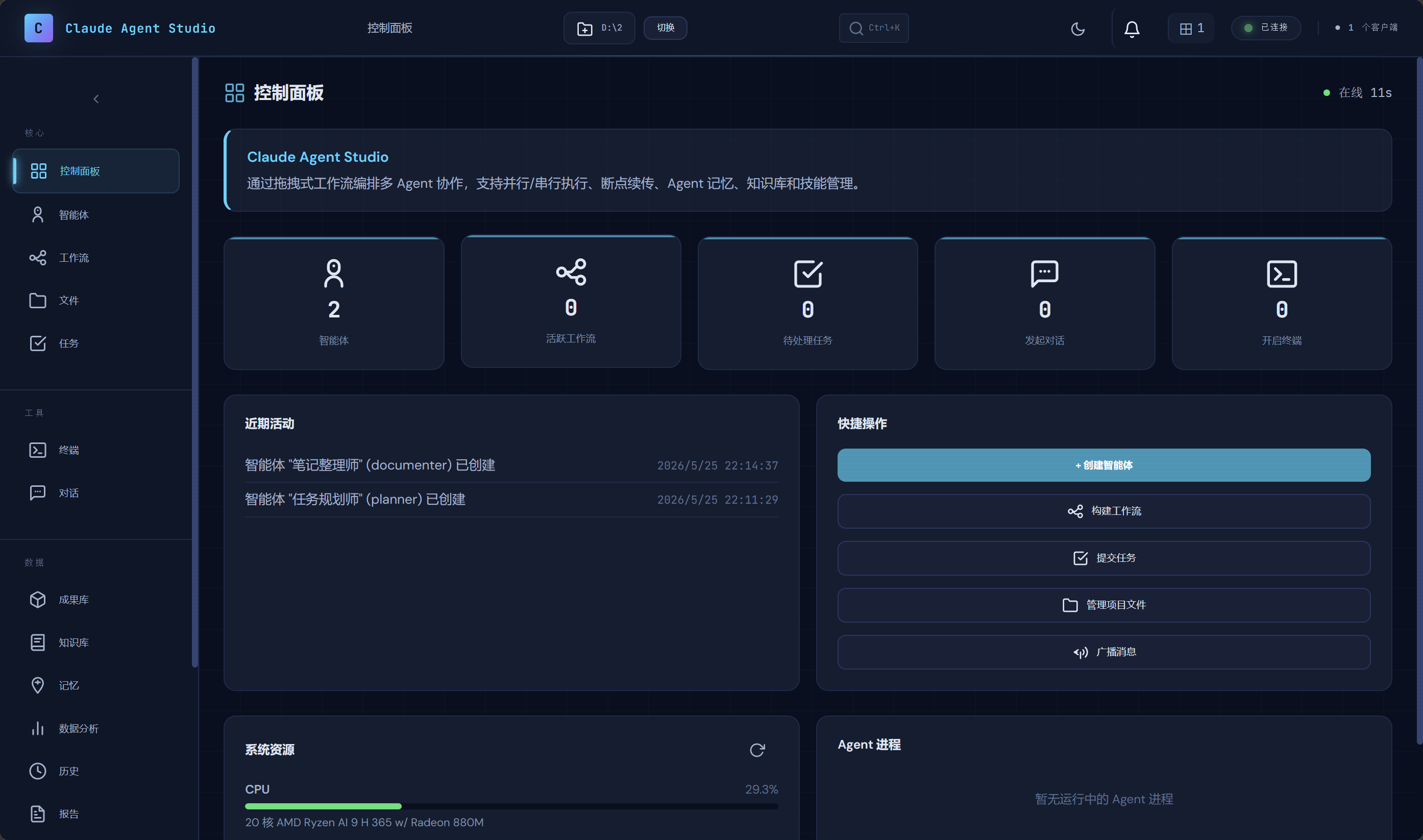Click the 报告 document icon in sidebar
The width and height of the screenshot is (1423, 840).
(37, 813)
